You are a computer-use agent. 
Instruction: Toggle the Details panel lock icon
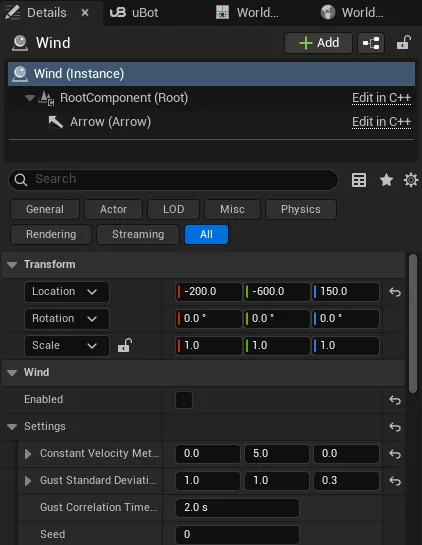pos(404,43)
